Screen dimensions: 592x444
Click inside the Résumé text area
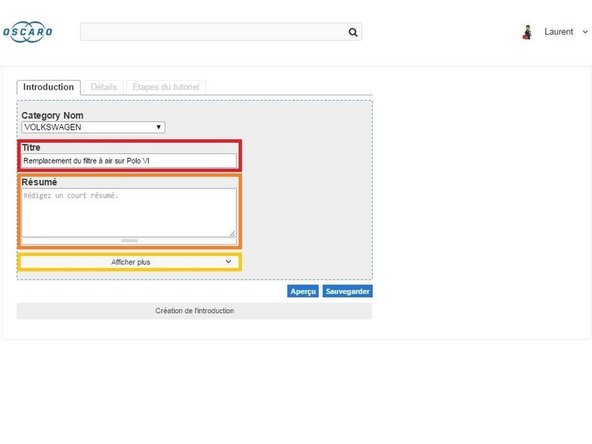[129, 213]
